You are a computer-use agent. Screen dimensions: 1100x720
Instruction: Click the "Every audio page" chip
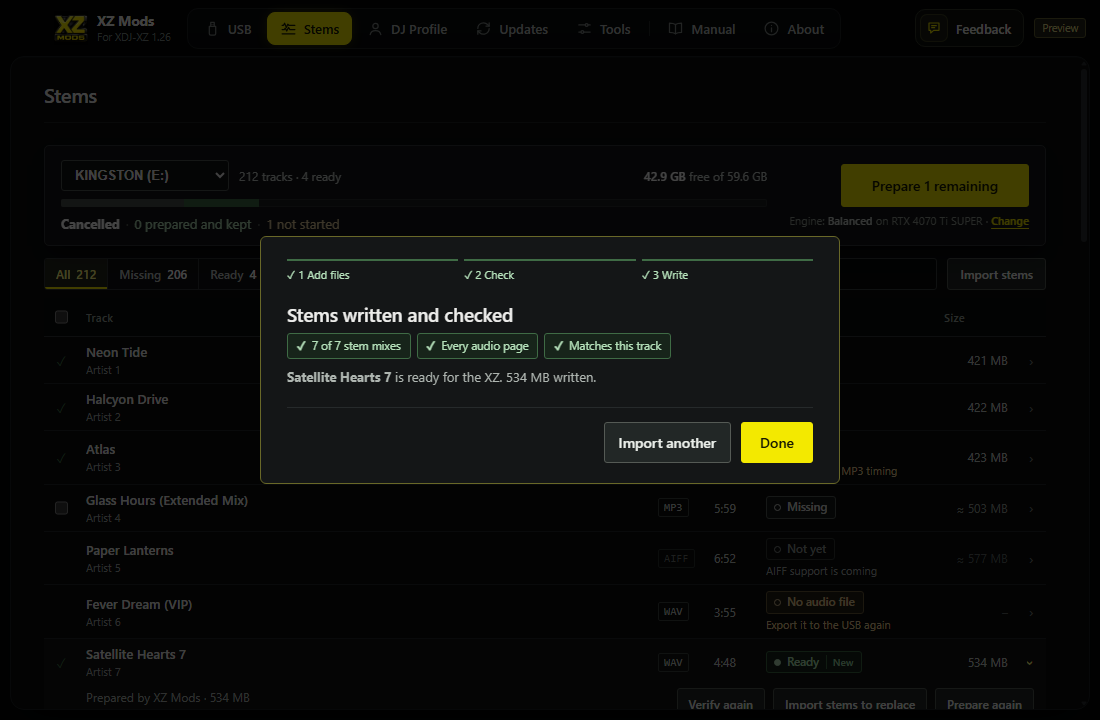coord(477,346)
